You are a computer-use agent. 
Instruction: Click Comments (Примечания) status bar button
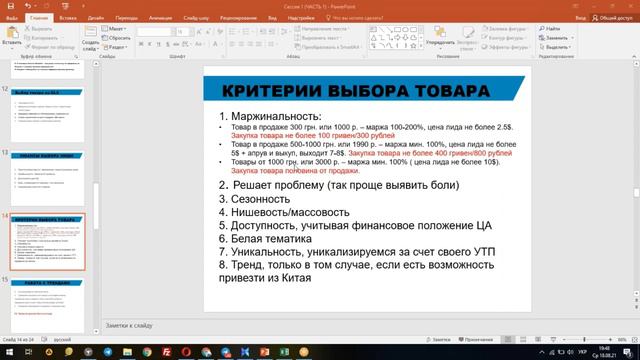[x=476, y=340]
